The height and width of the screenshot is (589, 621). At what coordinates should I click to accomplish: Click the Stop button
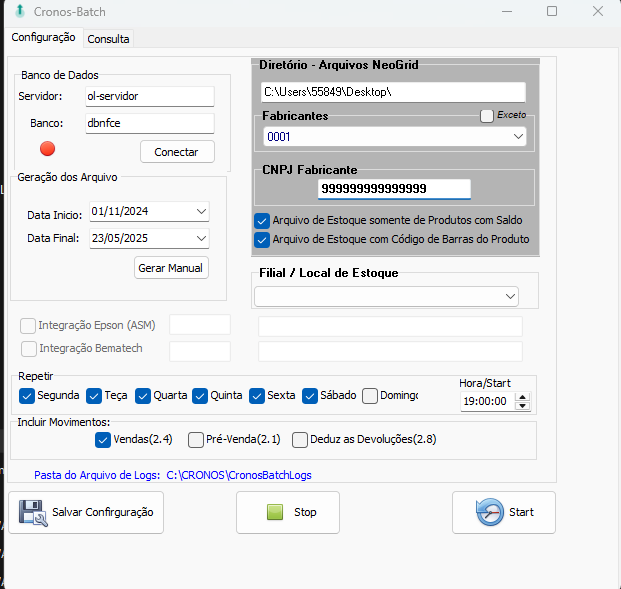point(288,513)
